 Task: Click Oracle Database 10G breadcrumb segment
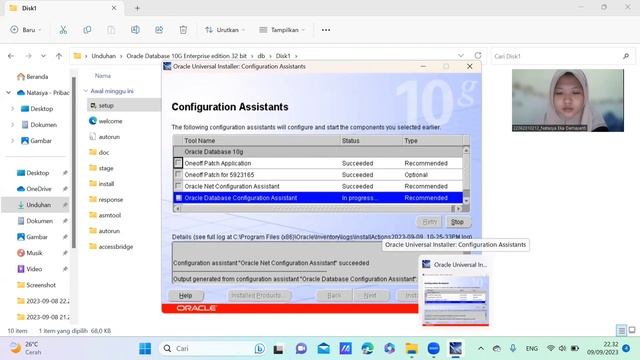tap(187, 56)
